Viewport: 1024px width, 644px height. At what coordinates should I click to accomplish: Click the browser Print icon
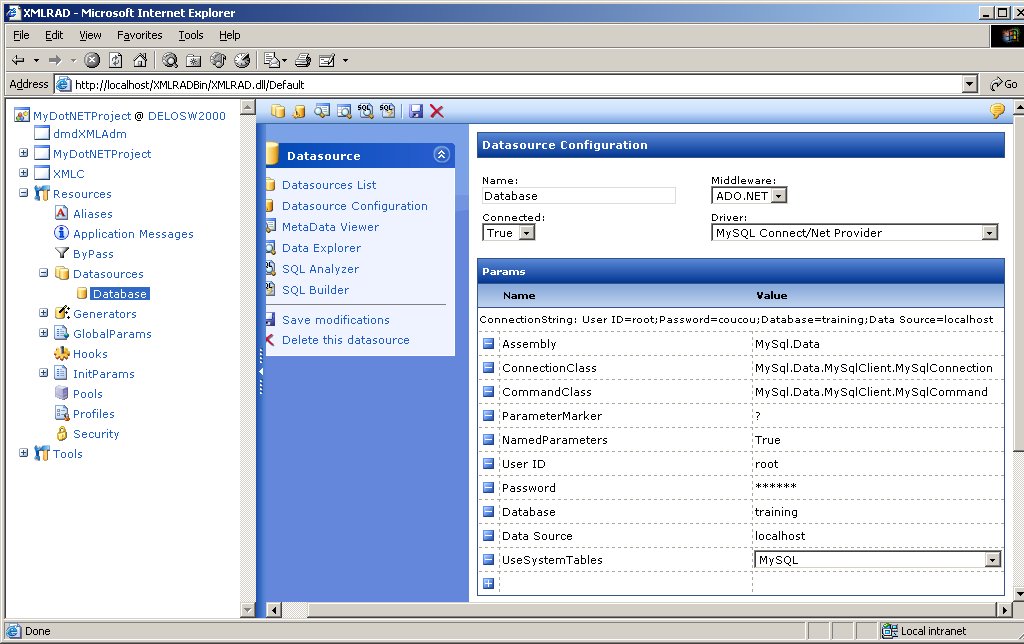[304, 60]
